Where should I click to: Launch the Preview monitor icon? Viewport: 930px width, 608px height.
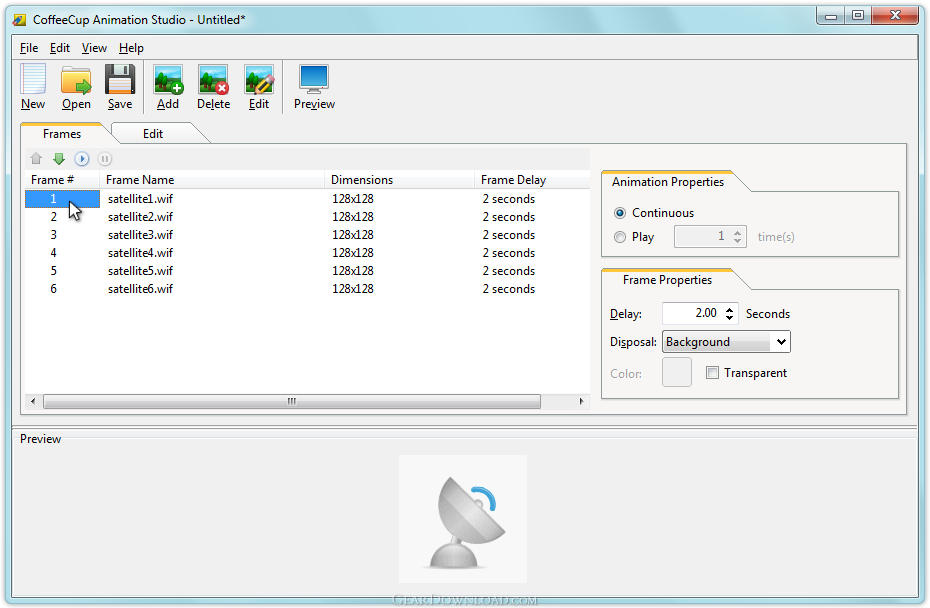pyautogui.click(x=314, y=79)
